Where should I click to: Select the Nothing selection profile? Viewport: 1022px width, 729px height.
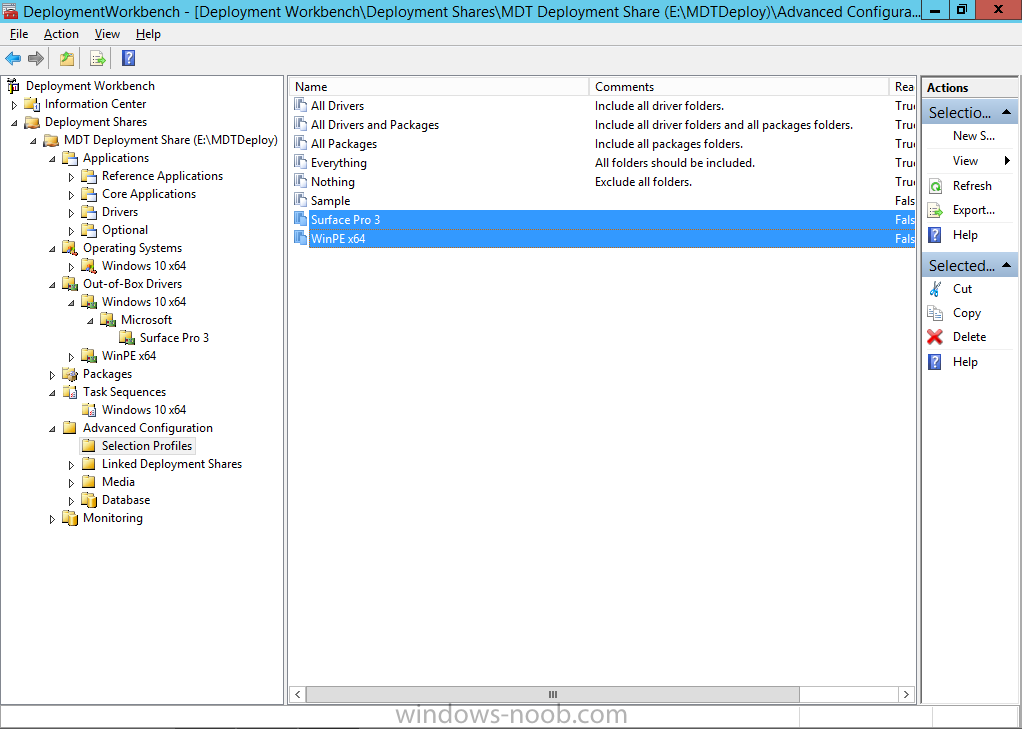tap(332, 182)
